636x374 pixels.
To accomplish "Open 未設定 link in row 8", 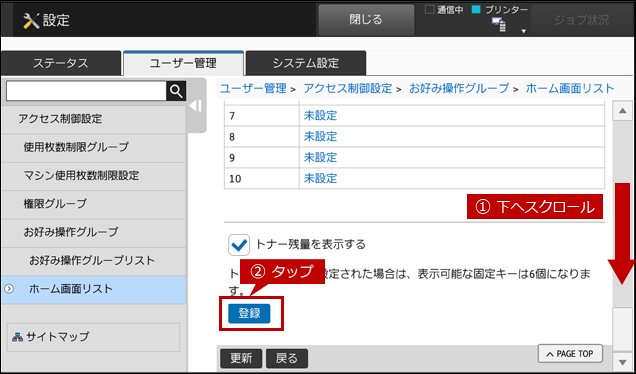I will (320, 136).
